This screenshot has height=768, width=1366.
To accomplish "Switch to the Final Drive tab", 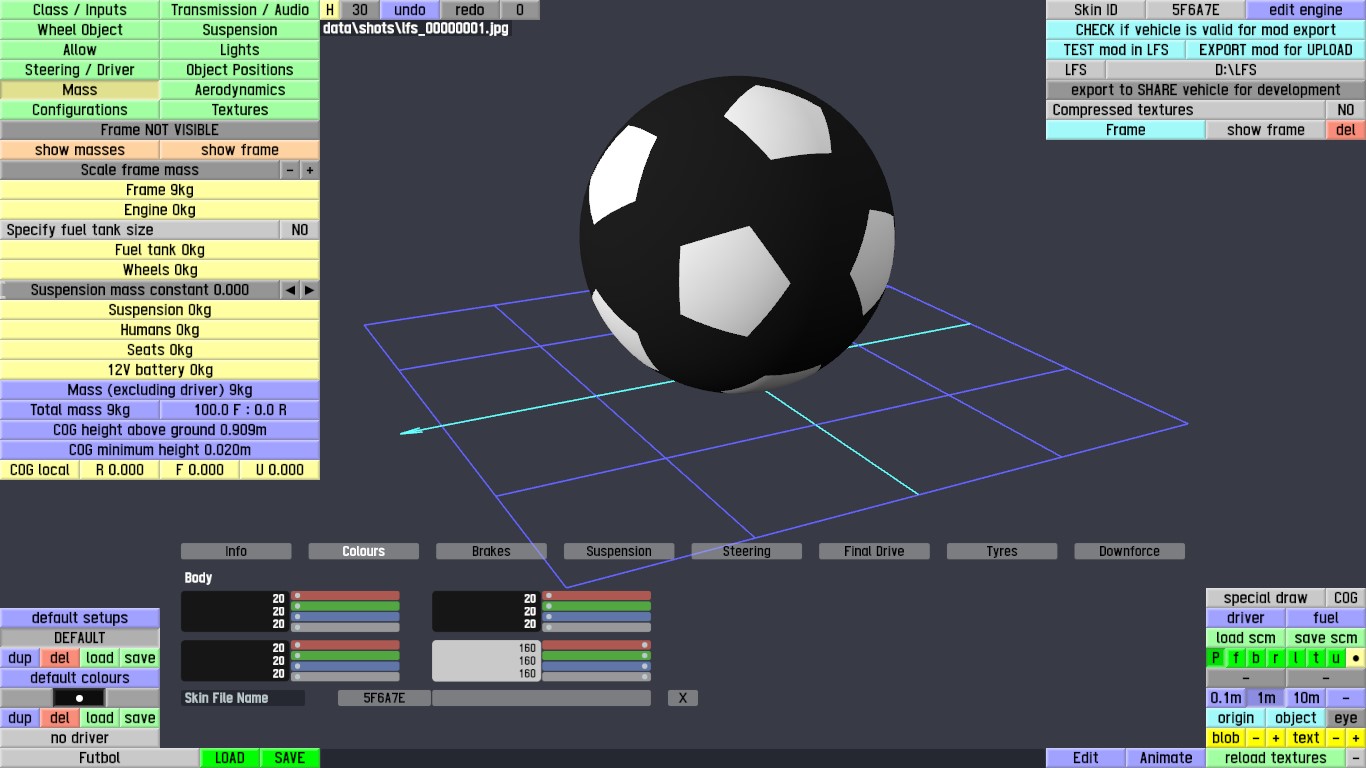I will (x=874, y=551).
